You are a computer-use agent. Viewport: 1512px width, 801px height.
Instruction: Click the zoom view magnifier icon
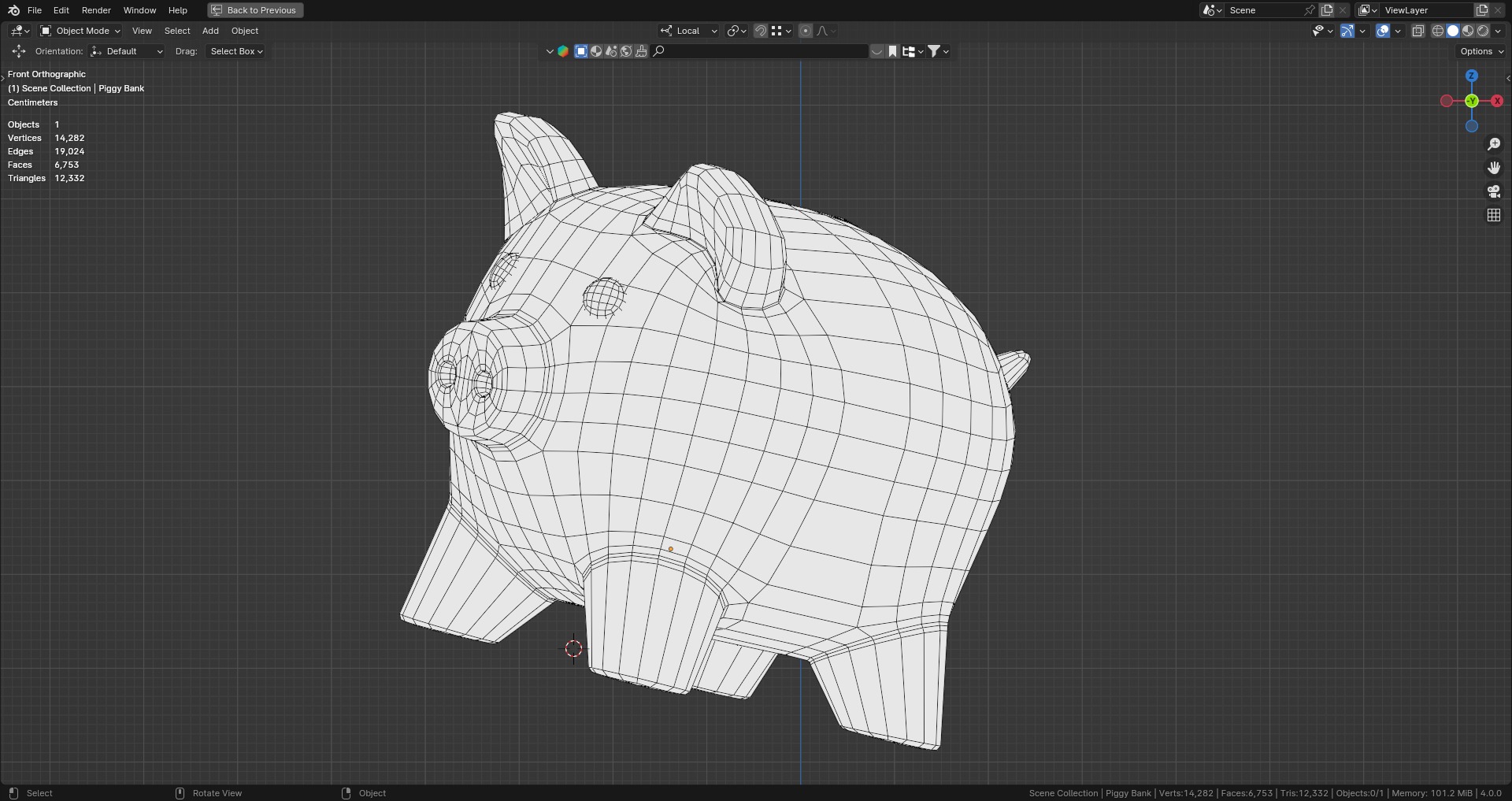[x=1494, y=144]
